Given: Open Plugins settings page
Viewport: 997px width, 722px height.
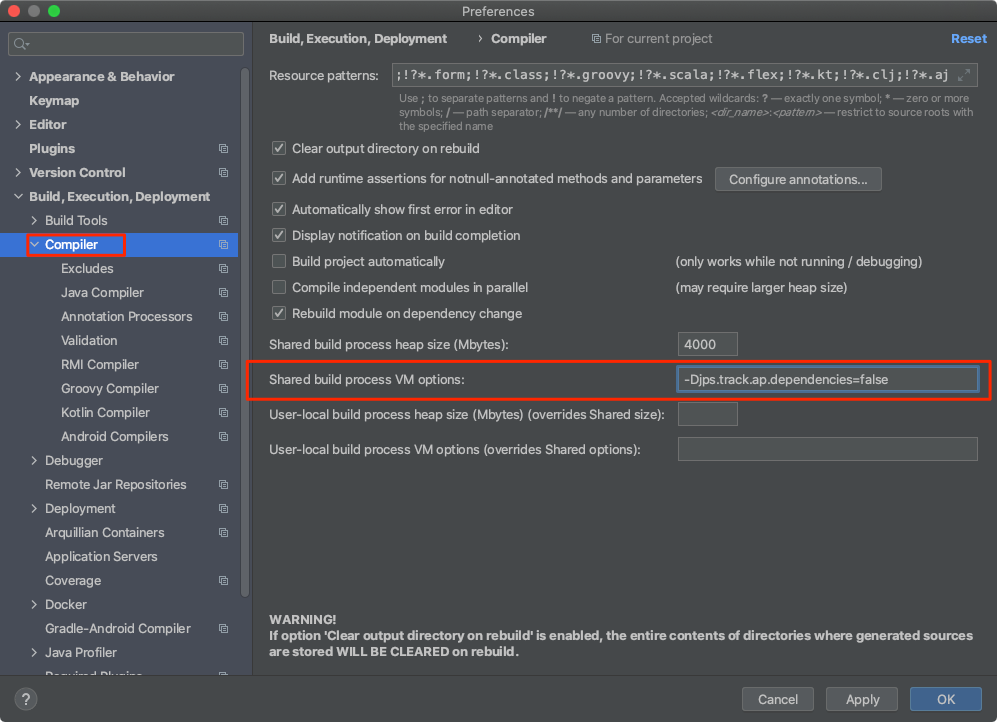Looking at the screenshot, I should 52,149.
